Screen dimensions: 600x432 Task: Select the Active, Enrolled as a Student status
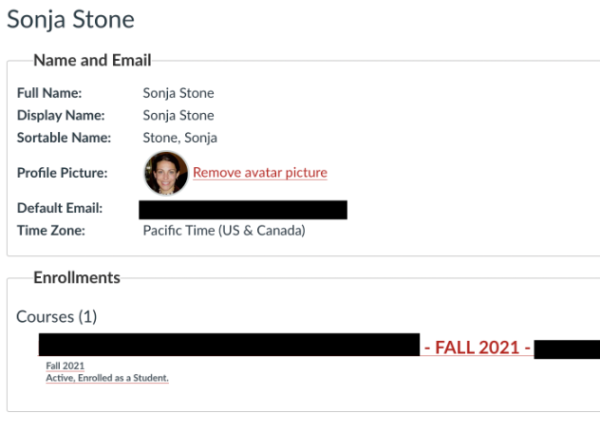tap(107, 379)
